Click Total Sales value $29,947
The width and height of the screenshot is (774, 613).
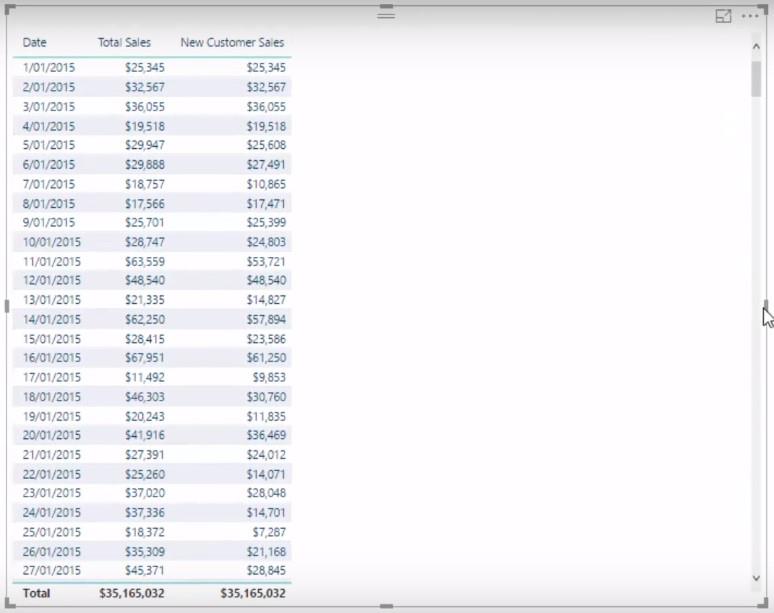point(145,145)
